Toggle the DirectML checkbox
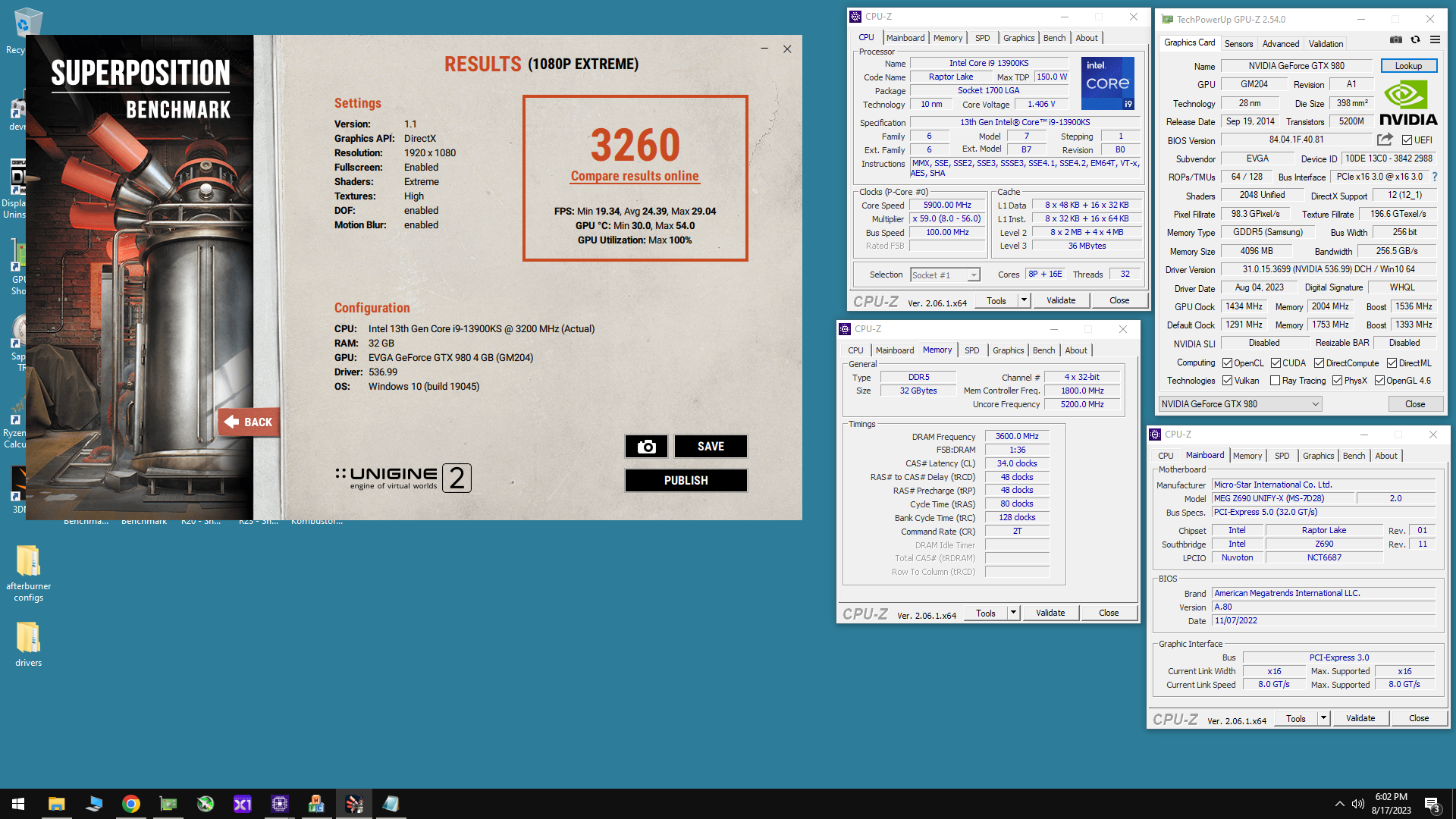 1392,363
